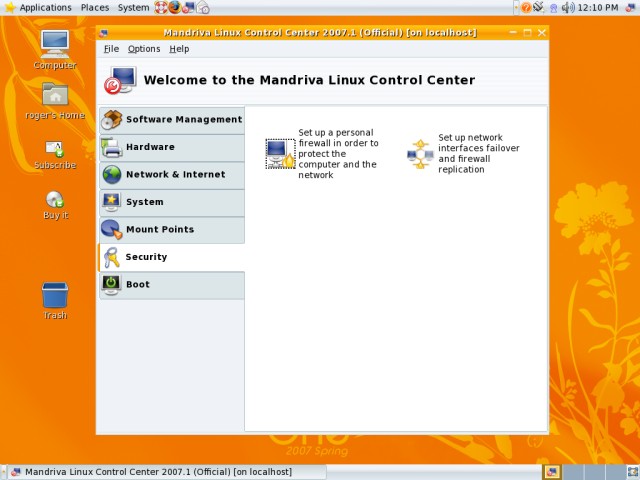Maximize the Control Center window
640x480 pixels.
coord(527,33)
